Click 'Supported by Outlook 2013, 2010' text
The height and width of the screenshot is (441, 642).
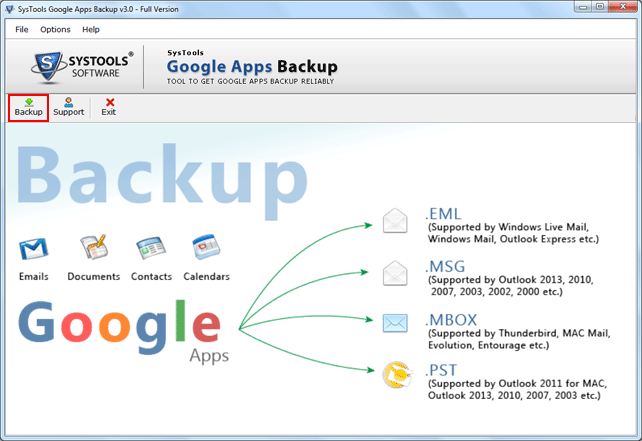[x=511, y=280]
